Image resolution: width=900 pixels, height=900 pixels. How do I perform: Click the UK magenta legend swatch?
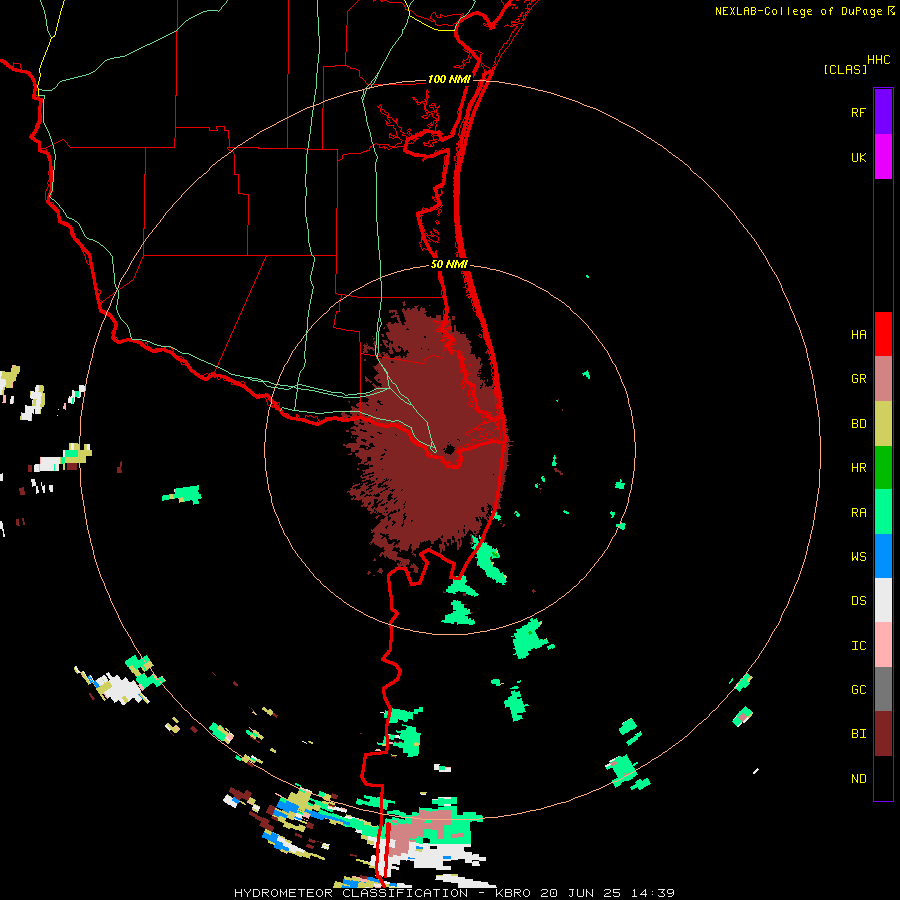(883, 157)
